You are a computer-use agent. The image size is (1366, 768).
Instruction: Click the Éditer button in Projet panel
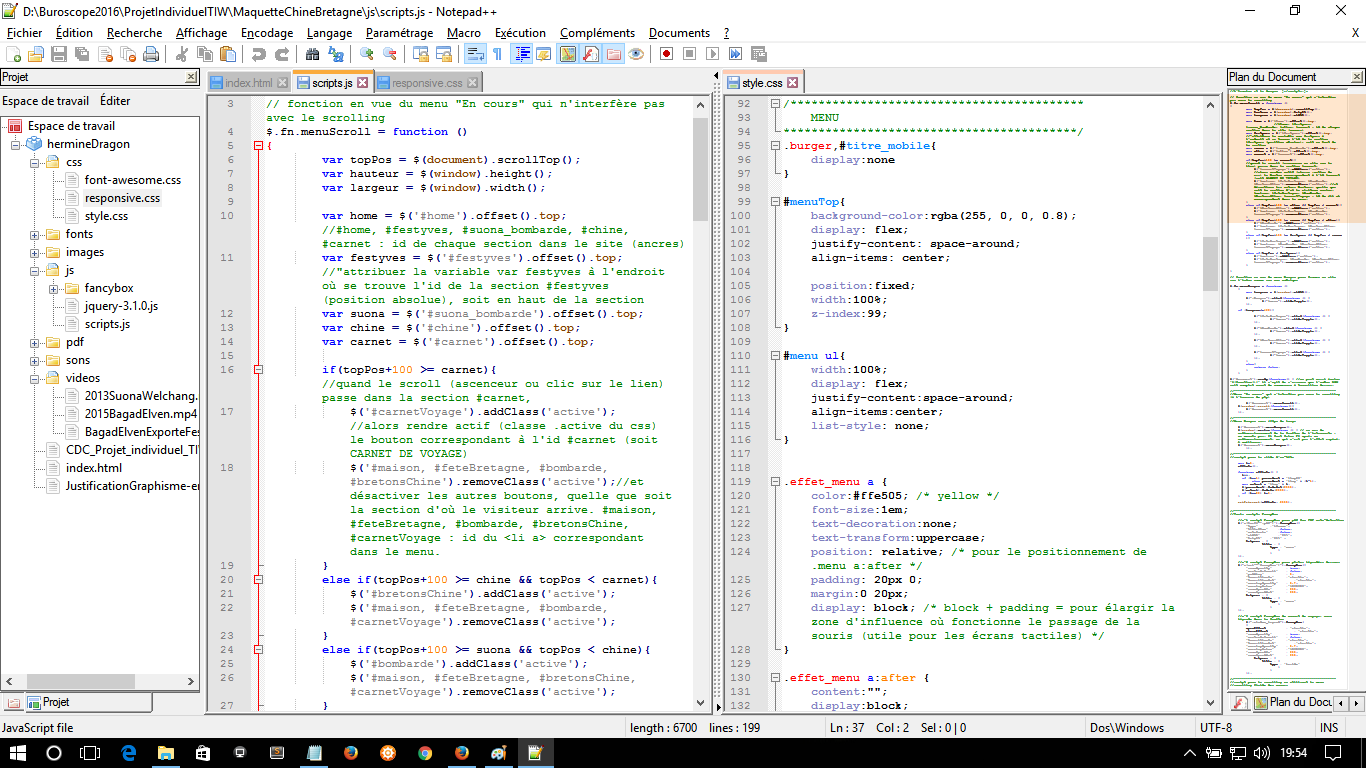115,101
